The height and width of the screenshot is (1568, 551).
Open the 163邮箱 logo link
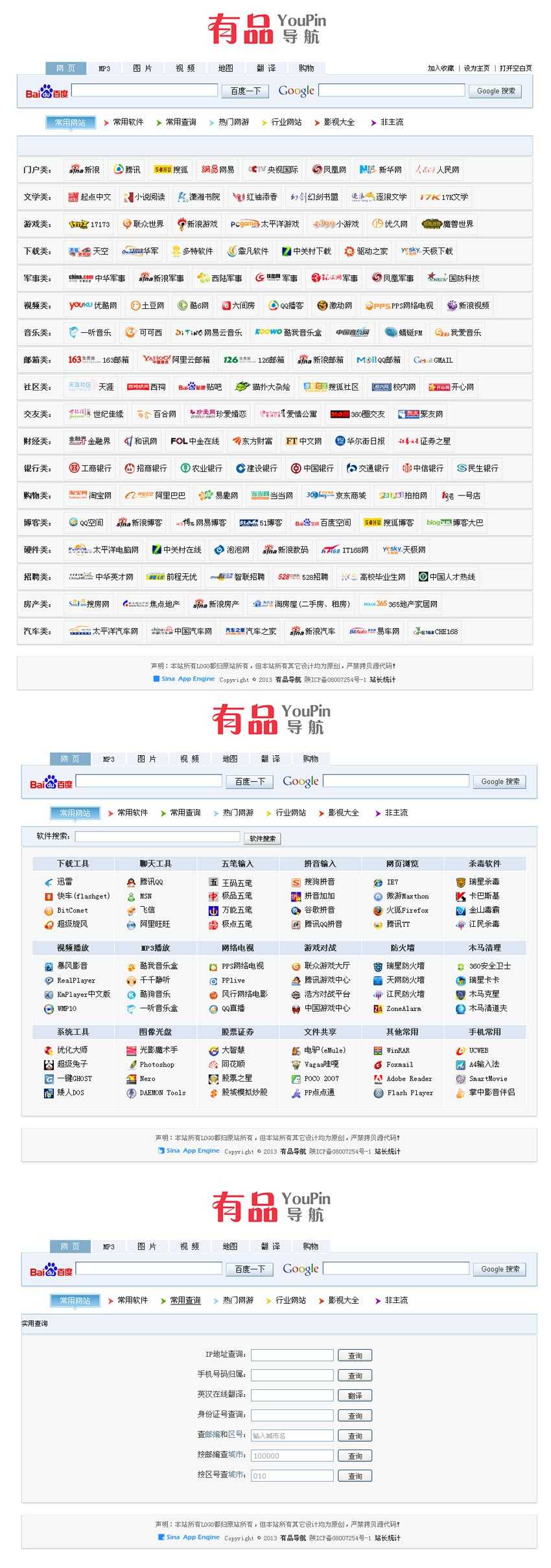85,359
